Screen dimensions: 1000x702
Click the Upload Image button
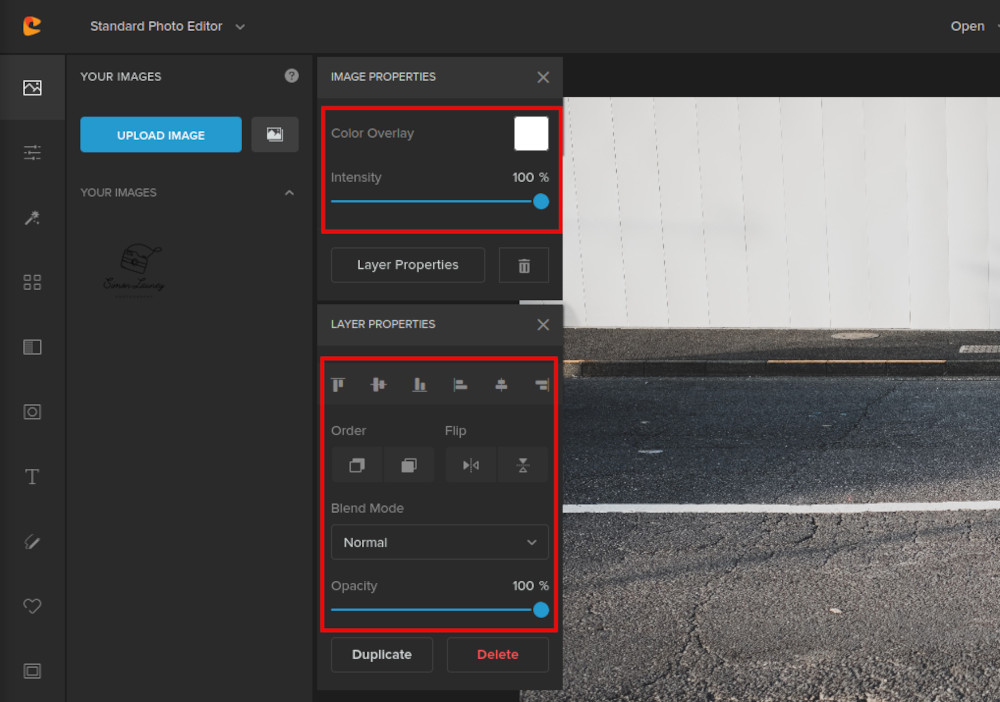(160, 134)
